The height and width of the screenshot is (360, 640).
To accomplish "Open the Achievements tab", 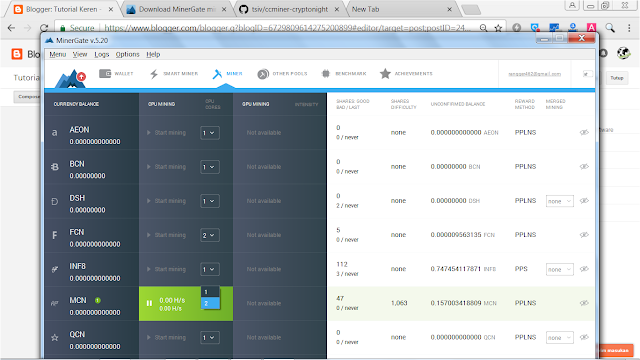I will pos(406,73).
